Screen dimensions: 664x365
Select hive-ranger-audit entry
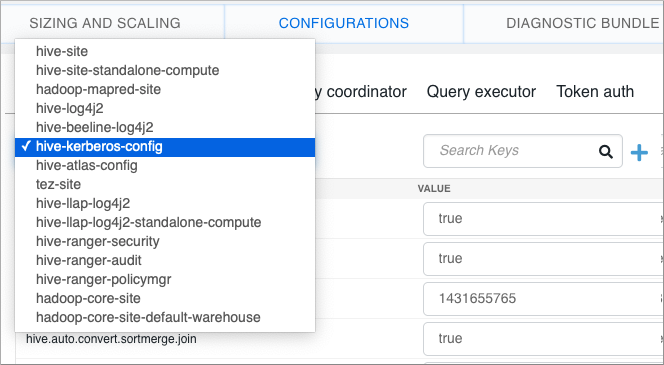[x=165, y=260]
